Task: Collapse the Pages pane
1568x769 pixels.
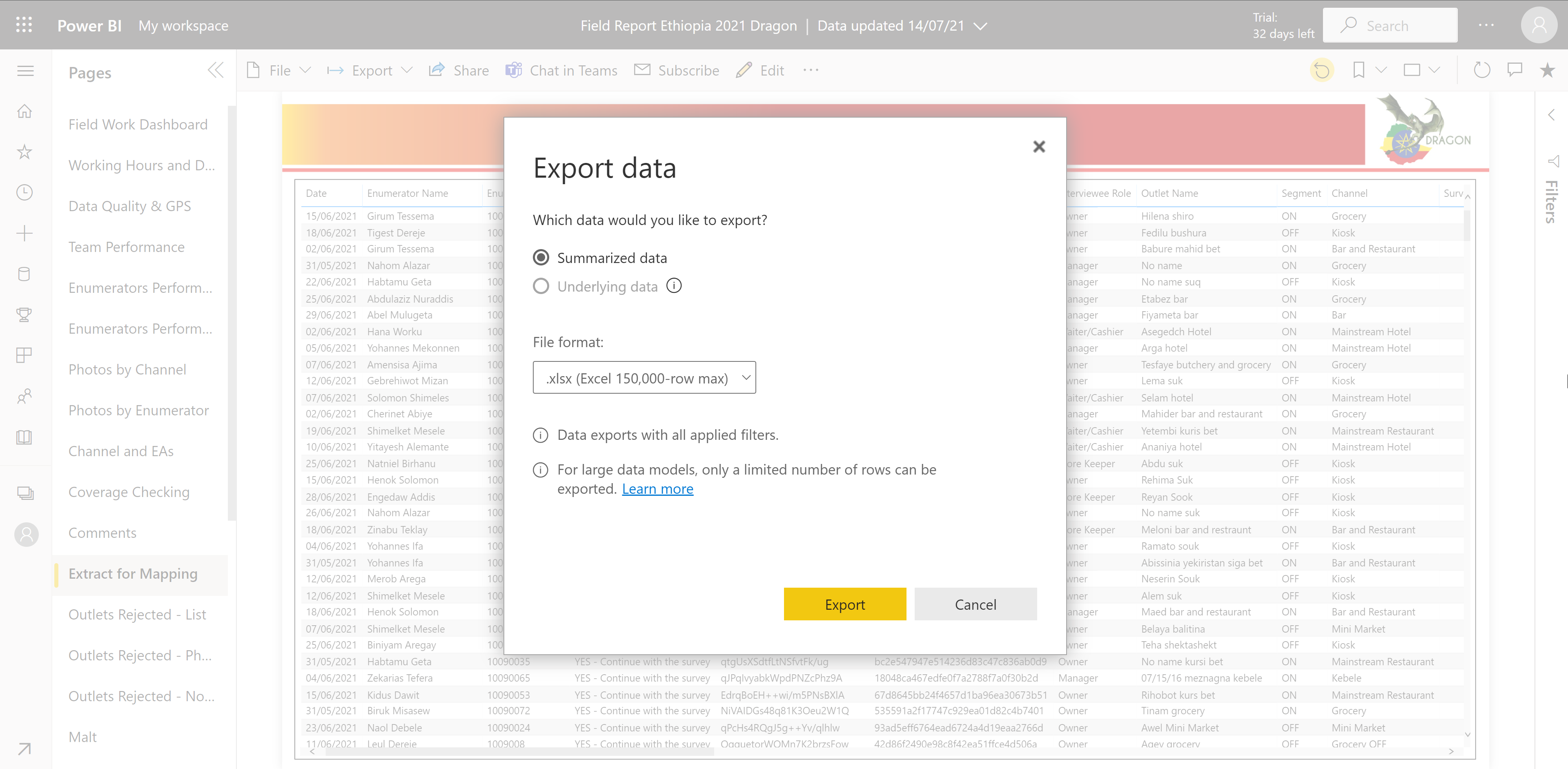Action: [216, 71]
